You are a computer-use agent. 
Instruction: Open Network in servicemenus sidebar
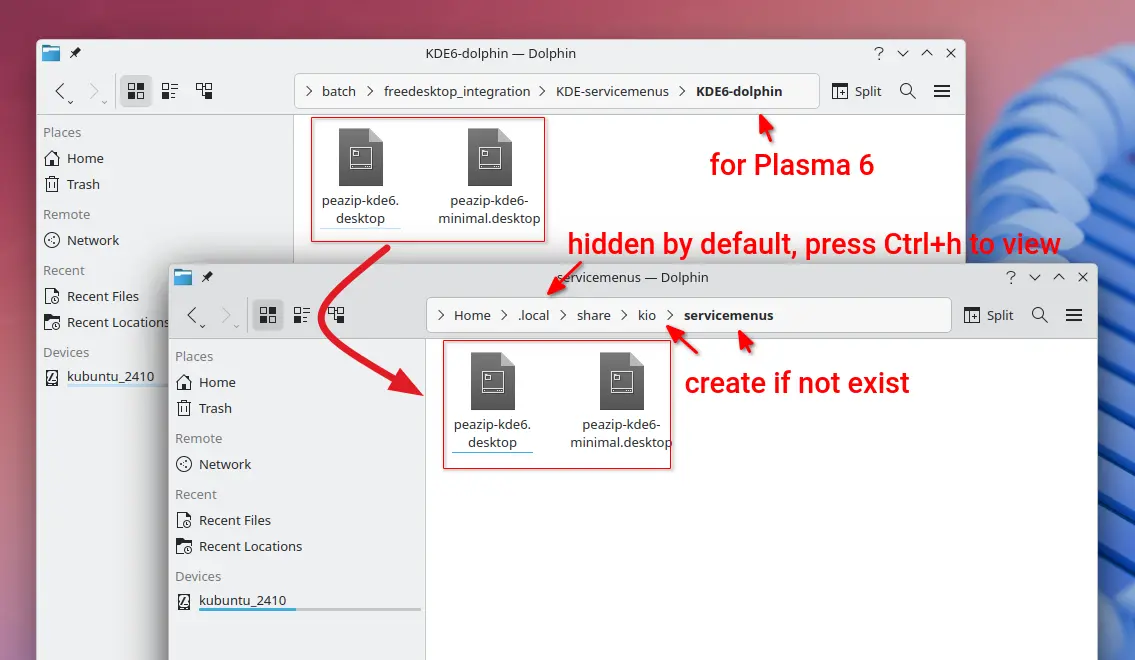[214, 465]
